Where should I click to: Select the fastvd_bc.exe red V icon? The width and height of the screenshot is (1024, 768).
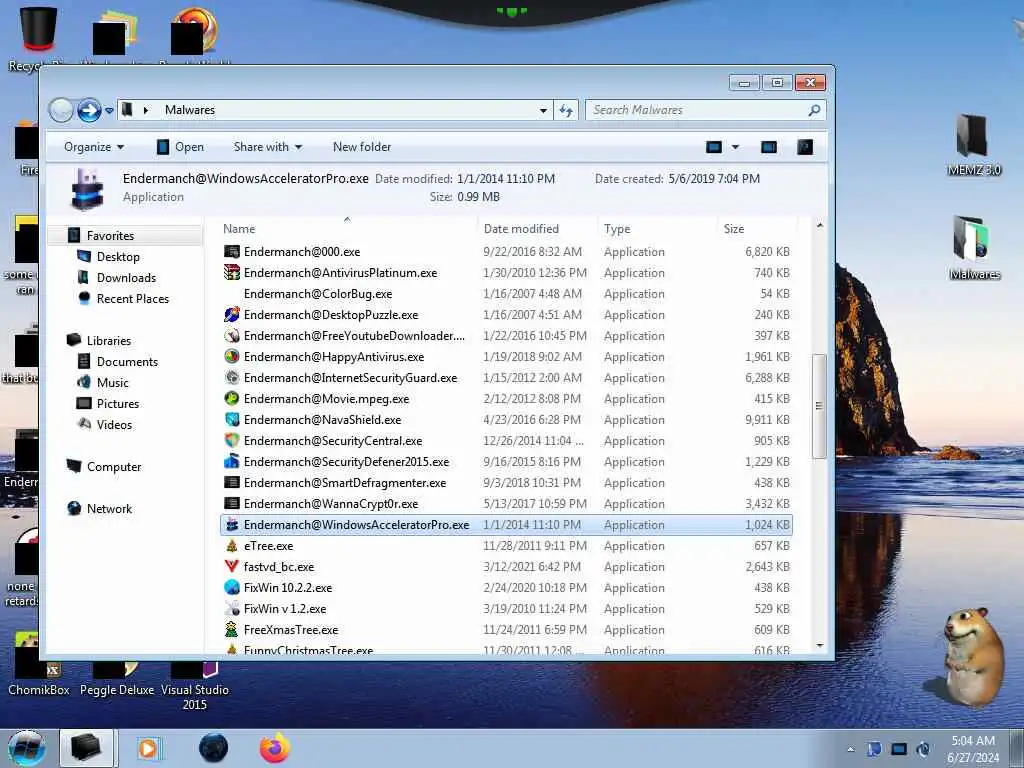[232, 567]
